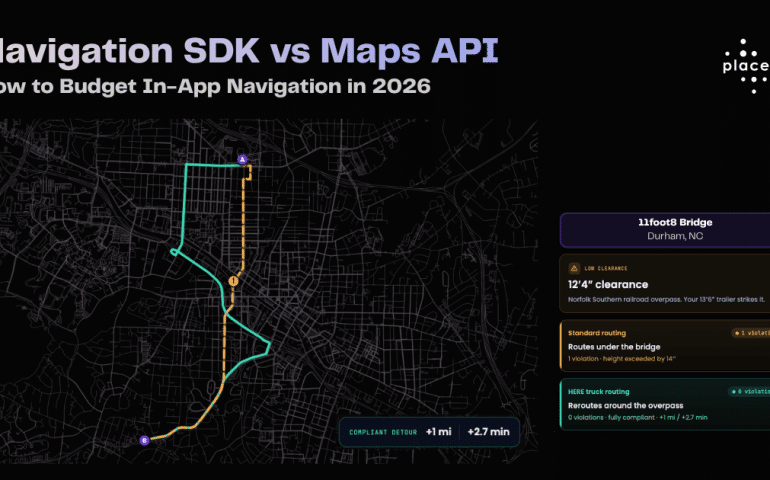Click the Navigation SDK vs Maps API headline
770x480 pixels.
pyautogui.click(x=249, y=51)
